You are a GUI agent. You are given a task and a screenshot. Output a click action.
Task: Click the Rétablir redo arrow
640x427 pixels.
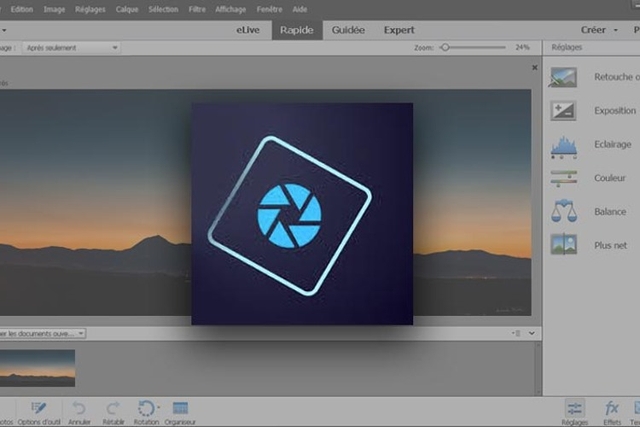(113, 408)
